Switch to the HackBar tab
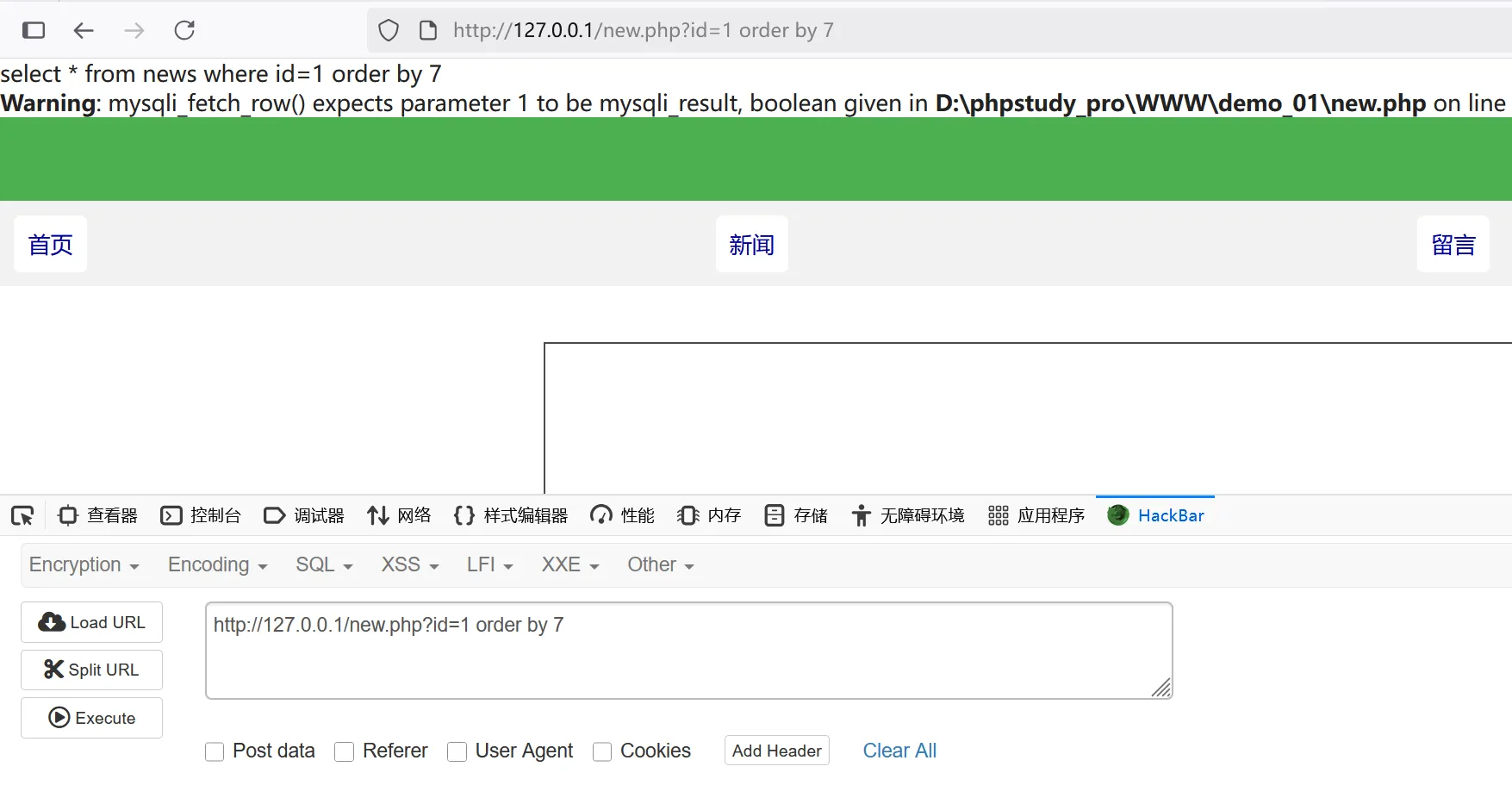This screenshot has width=1512, height=804. pos(1155,515)
